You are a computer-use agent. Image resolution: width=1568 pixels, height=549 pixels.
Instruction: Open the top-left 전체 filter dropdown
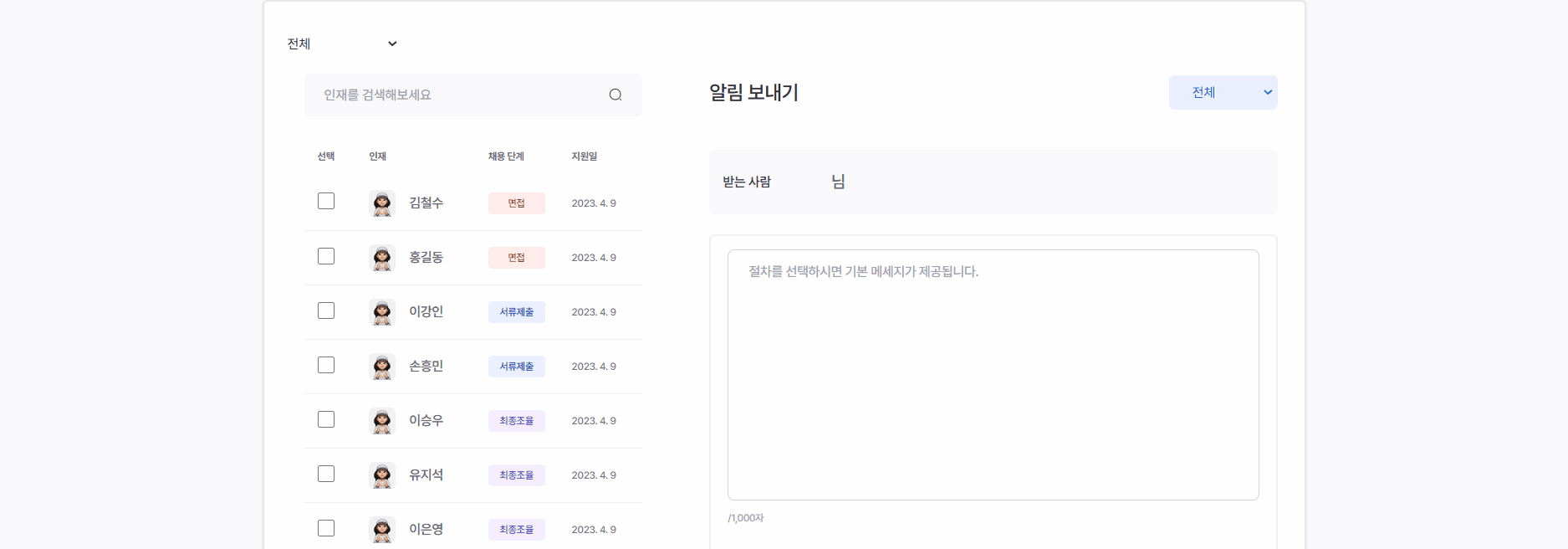[342, 44]
